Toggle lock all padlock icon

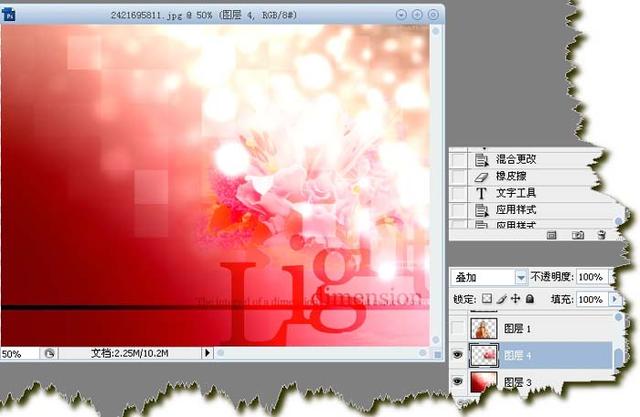(x=530, y=299)
